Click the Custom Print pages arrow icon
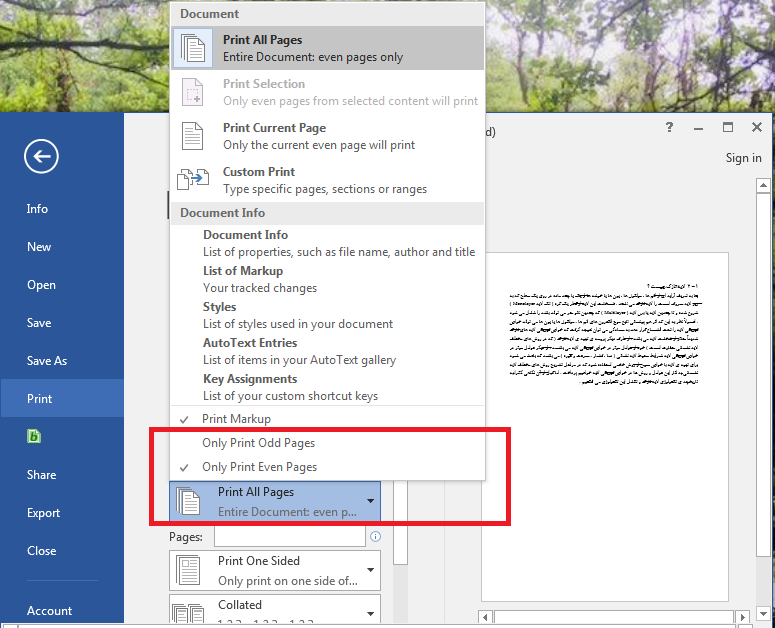 point(193,179)
